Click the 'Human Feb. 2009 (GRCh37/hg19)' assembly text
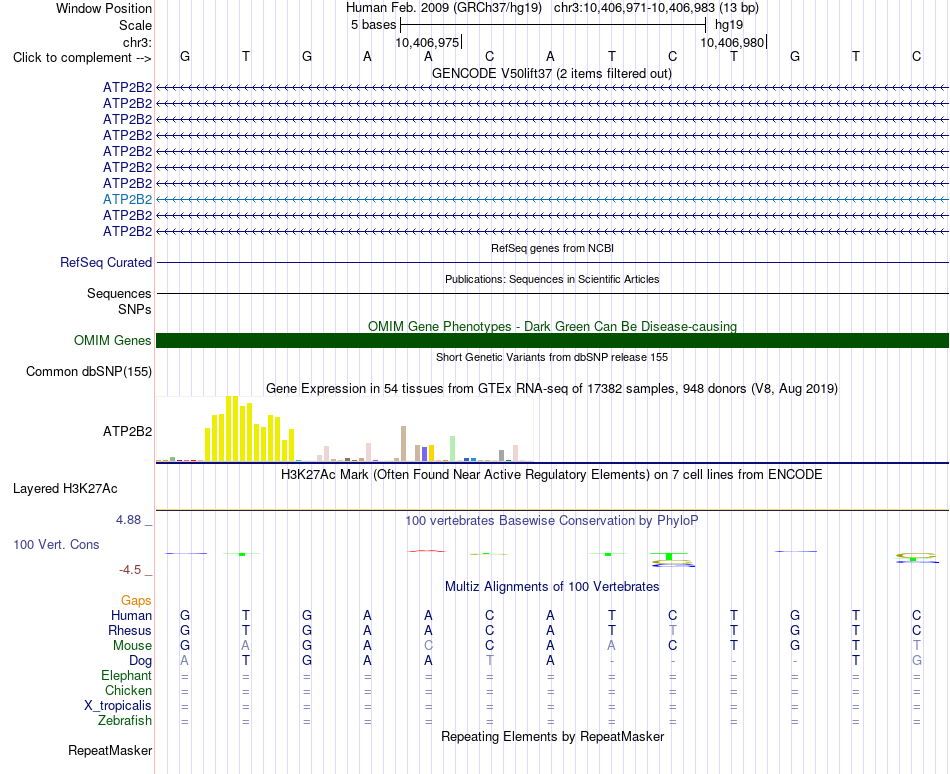The image size is (950, 774). pos(443,8)
